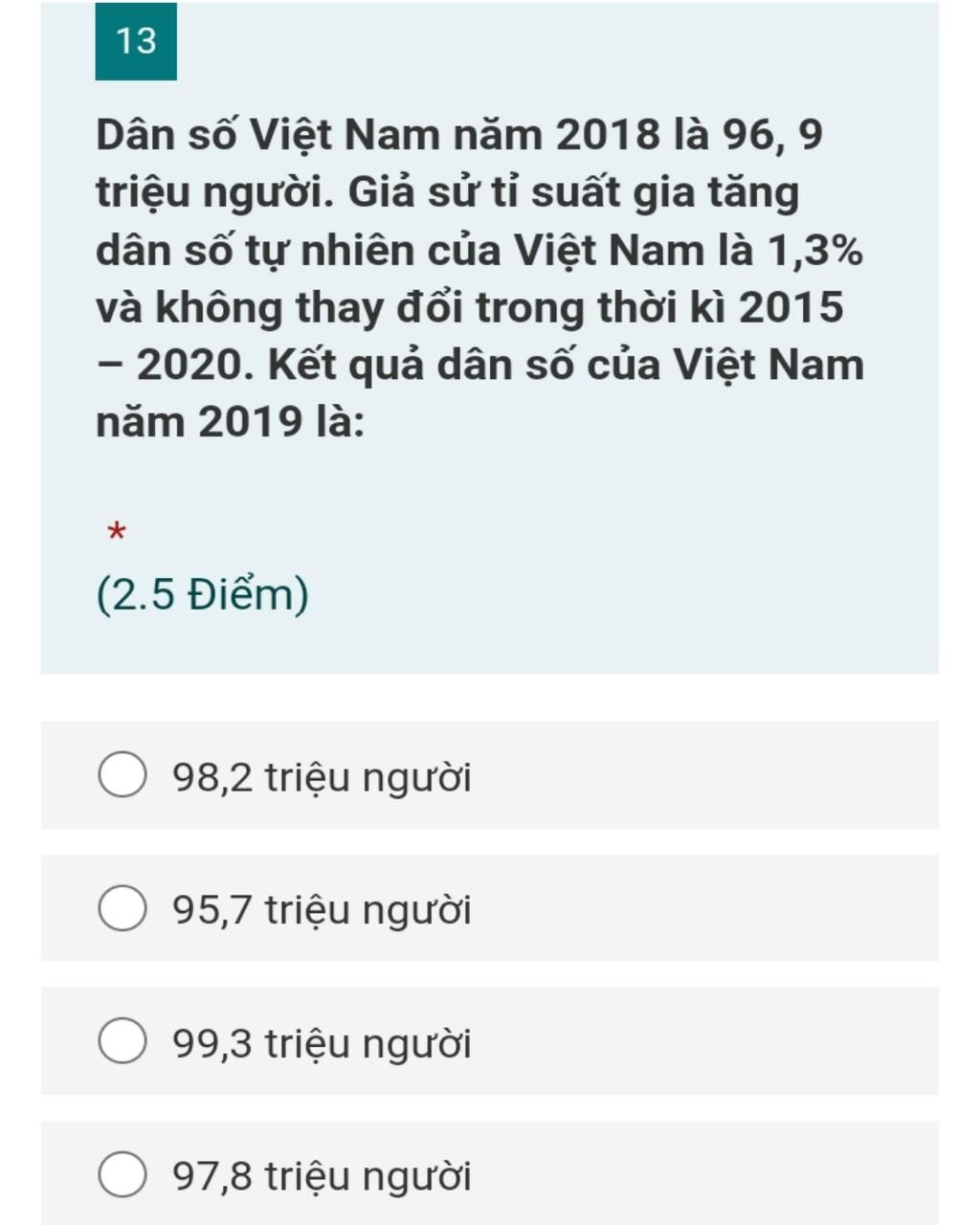
Task: Click the (2.5 Điểm) points label
Action: (x=203, y=594)
